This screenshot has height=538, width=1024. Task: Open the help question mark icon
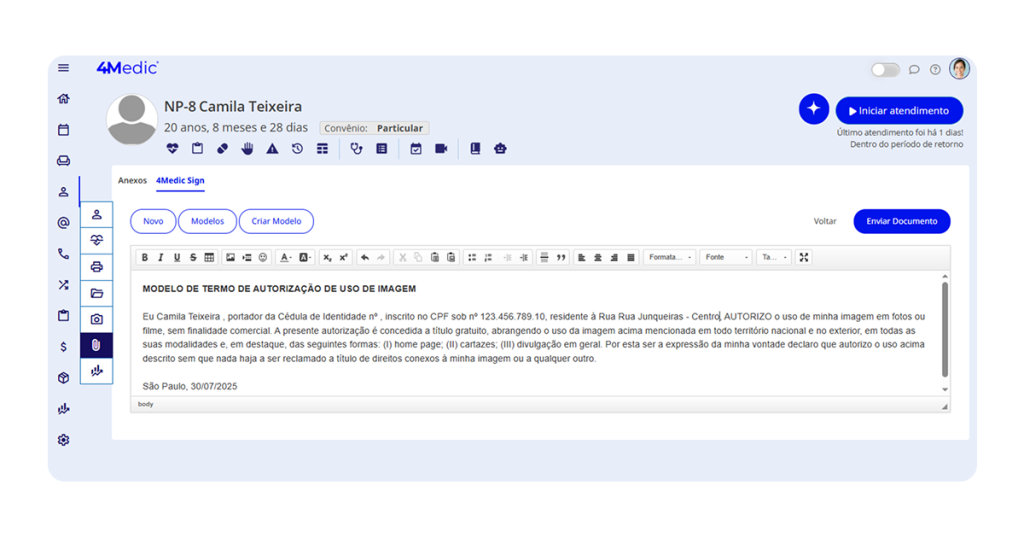pyautogui.click(x=935, y=69)
